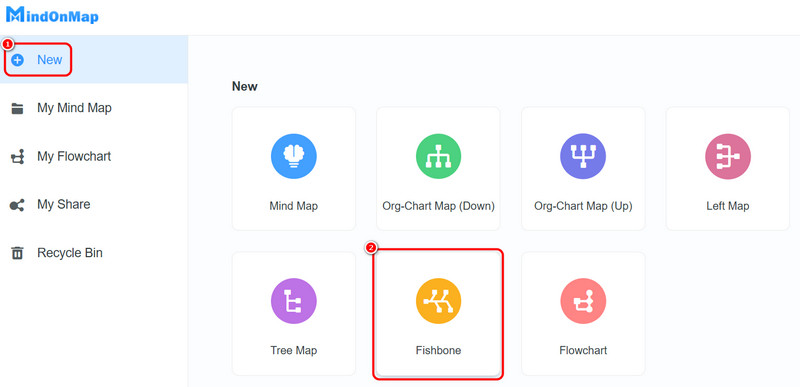Click the Flowchart template label

(583, 351)
